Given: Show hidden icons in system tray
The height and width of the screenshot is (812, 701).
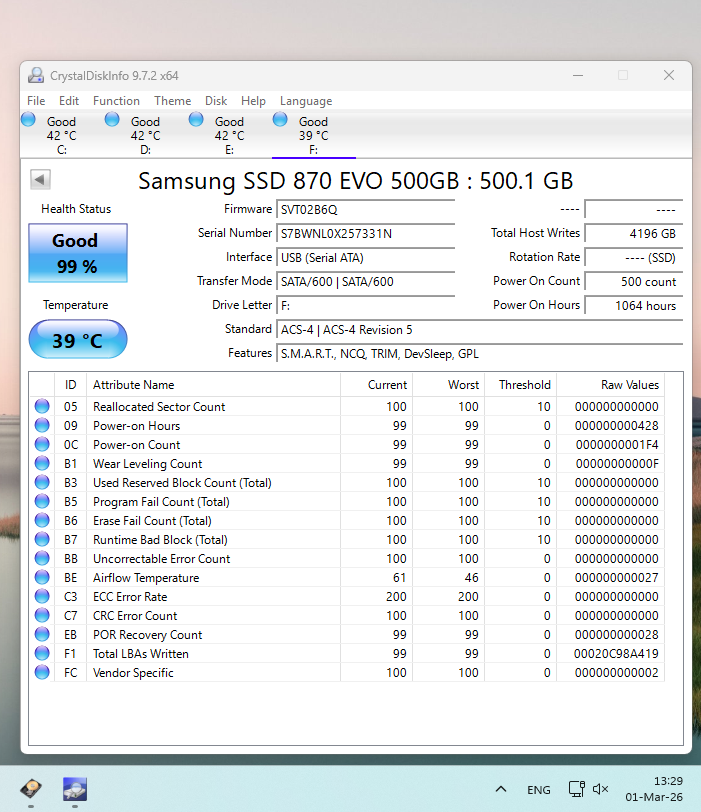Looking at the screenshot, I should point(501,790).
